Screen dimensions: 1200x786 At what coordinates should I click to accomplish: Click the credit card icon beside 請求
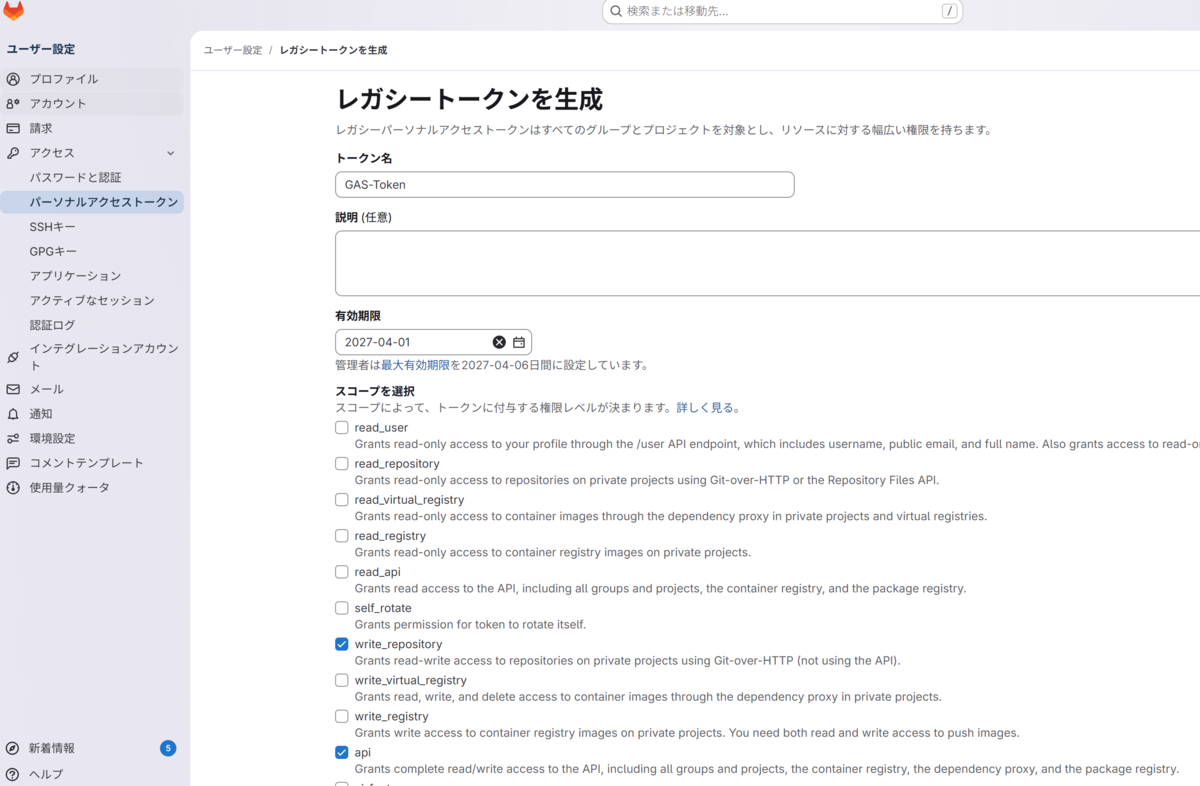tap(13, 128)
